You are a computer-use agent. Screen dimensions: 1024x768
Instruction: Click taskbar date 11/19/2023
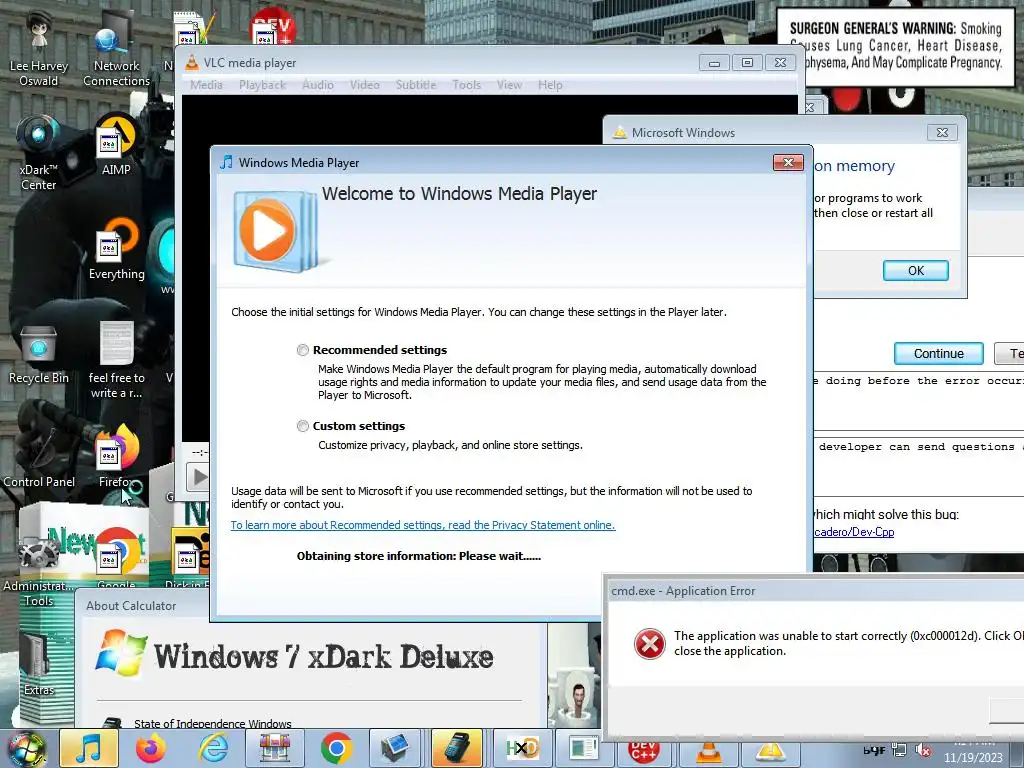point(973,758)
